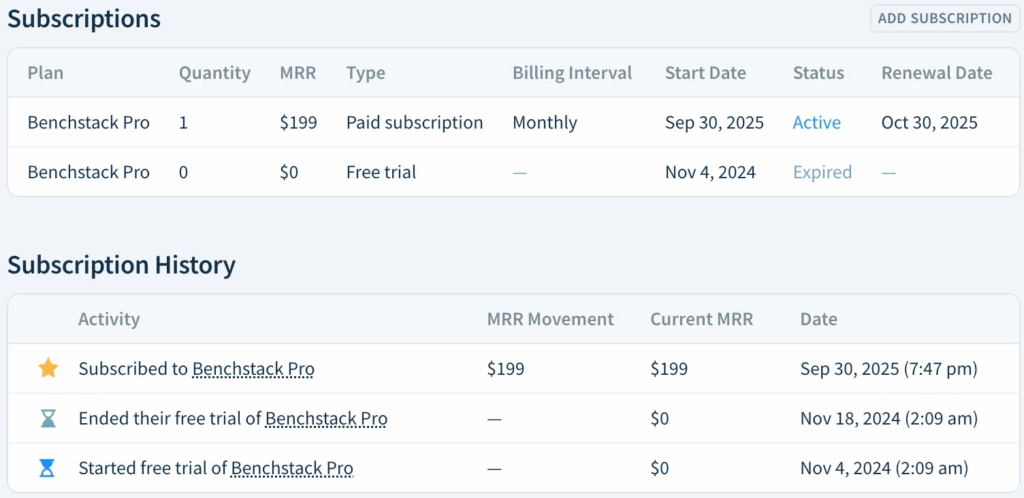This screenshot has width=1024, height=498.
Task: Select the free trial Benchstack Pro plan row
Action: pos(89,172)
